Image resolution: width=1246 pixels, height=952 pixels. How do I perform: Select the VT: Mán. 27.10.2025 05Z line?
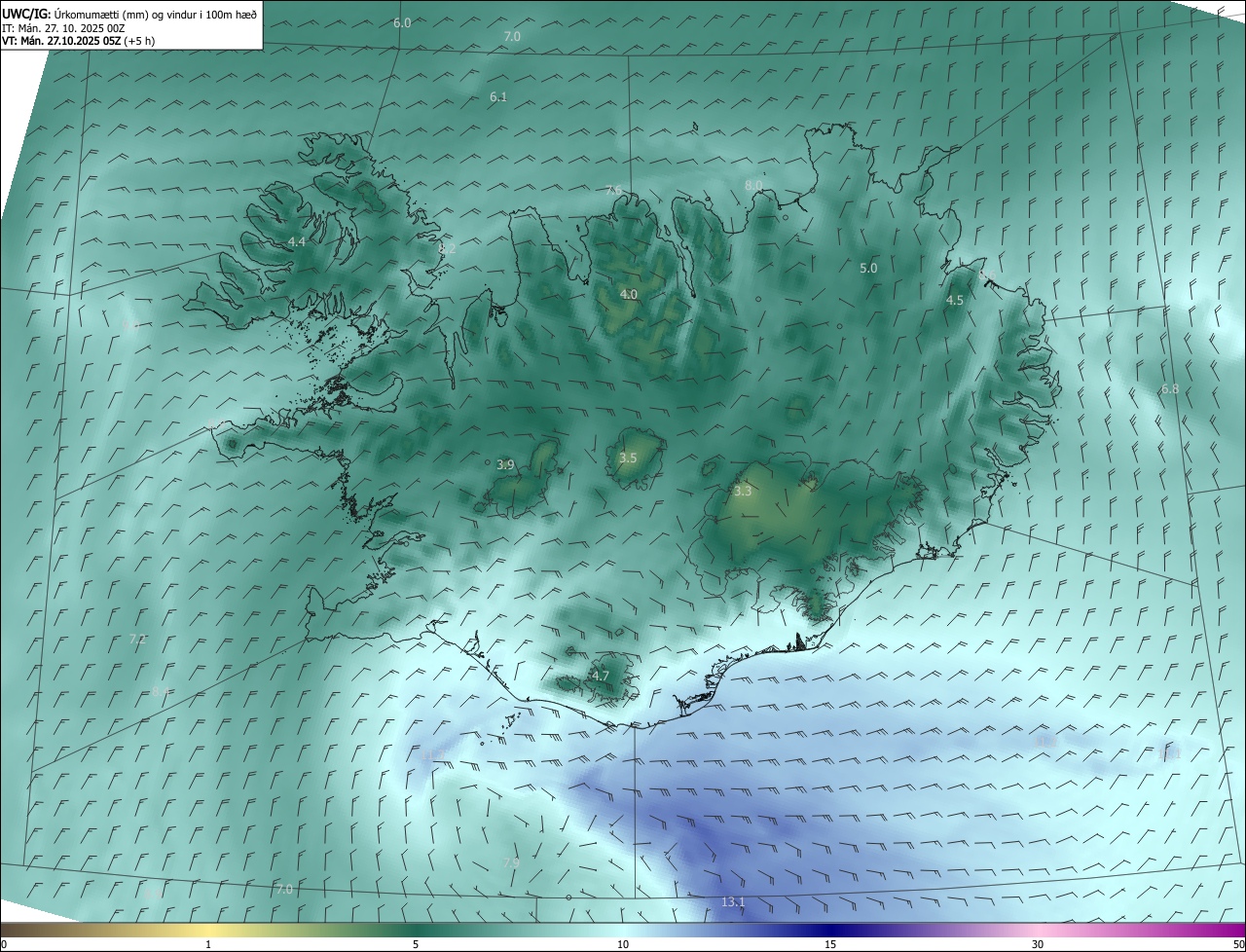[x=79, y=41]
